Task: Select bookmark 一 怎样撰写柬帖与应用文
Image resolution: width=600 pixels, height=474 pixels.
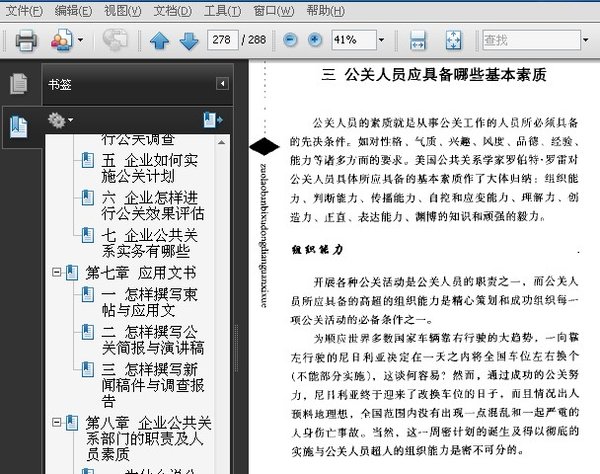Action: (150, 302)
